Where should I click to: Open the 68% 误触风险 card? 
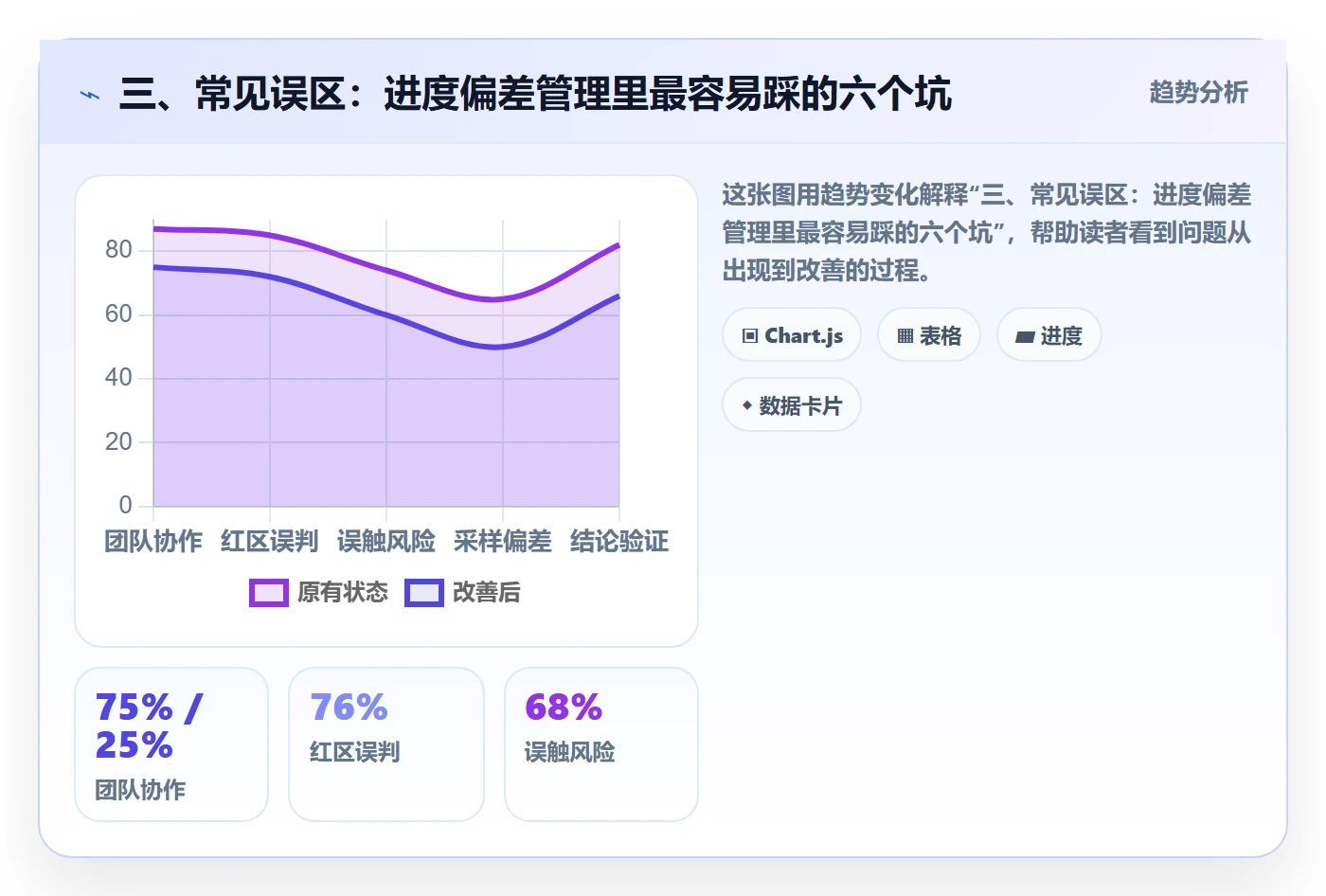pos(601,744)
